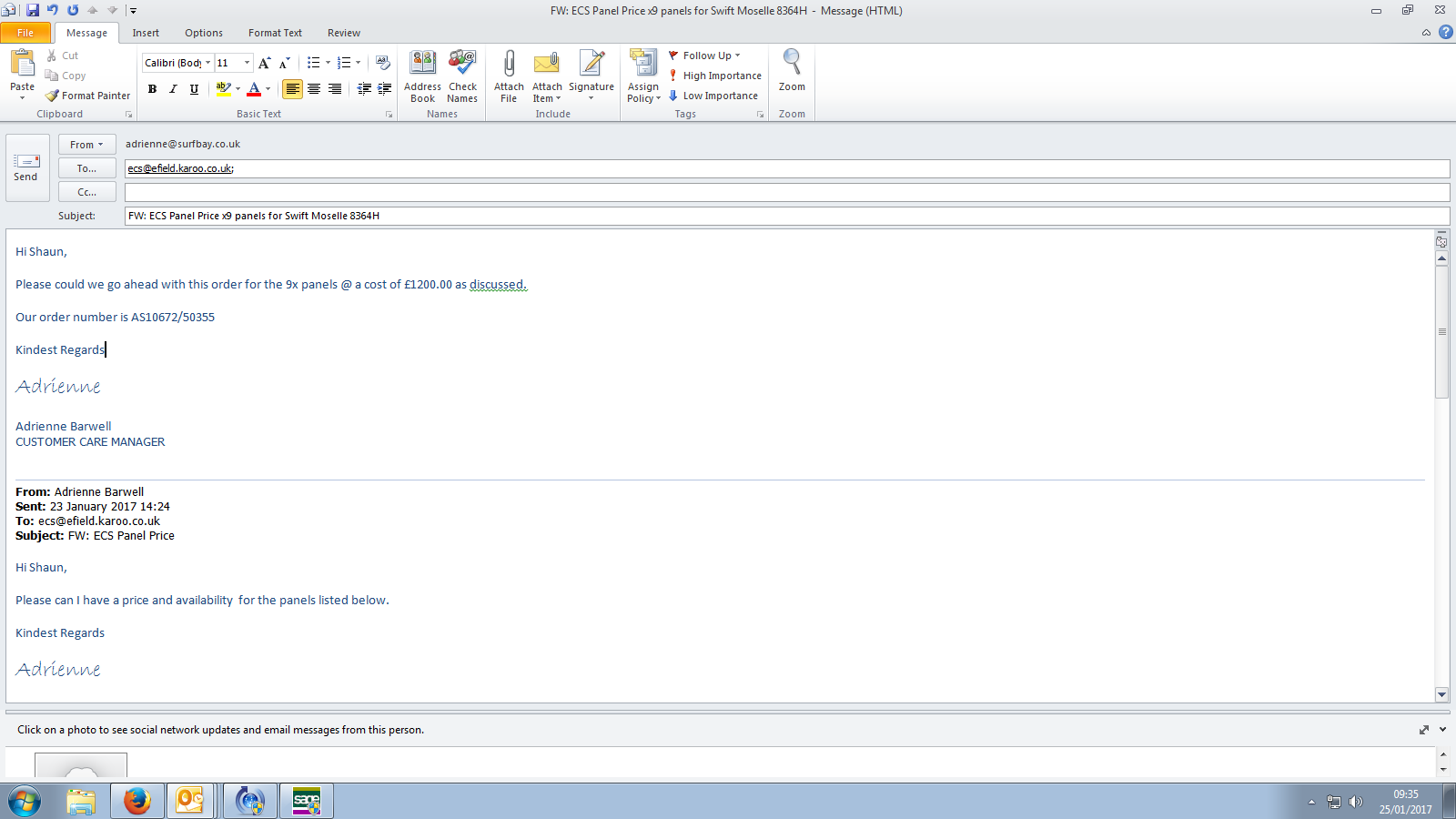Open the Address Book
This screenshot has width=1456, height=819.
click(x=422, y=64)
